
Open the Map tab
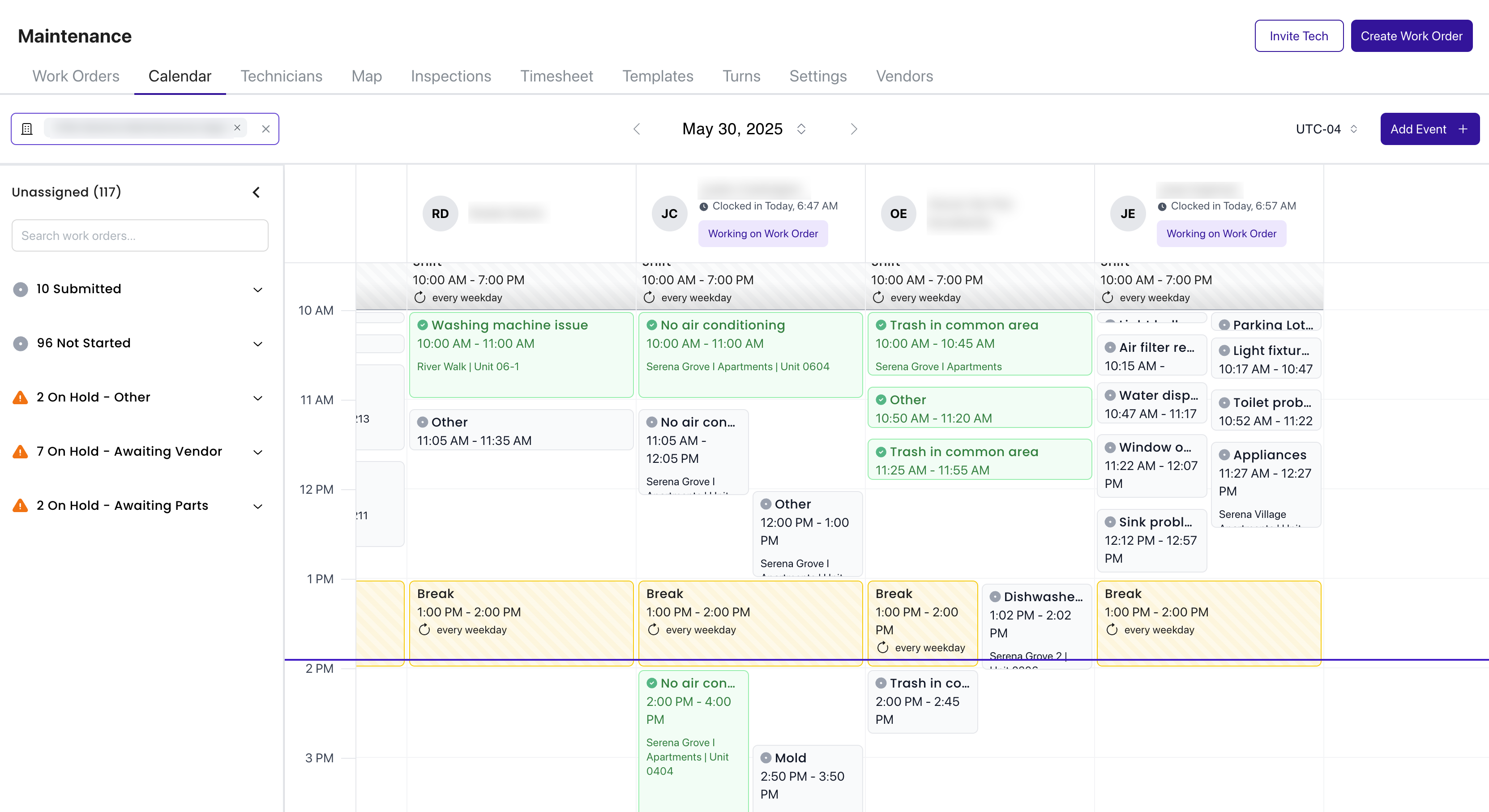(x=367, y=76)
